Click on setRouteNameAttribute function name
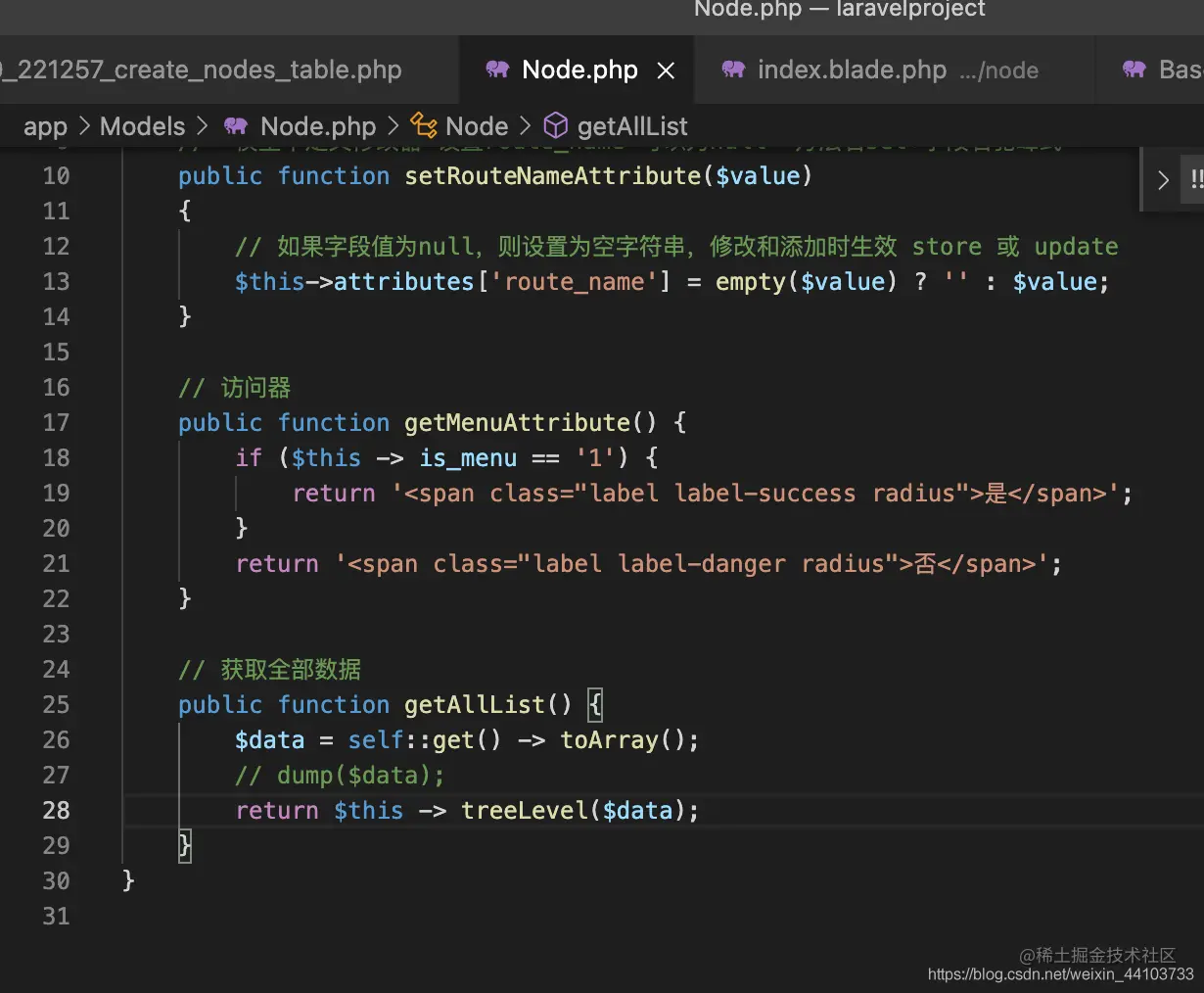 click(x=553, y=176)
